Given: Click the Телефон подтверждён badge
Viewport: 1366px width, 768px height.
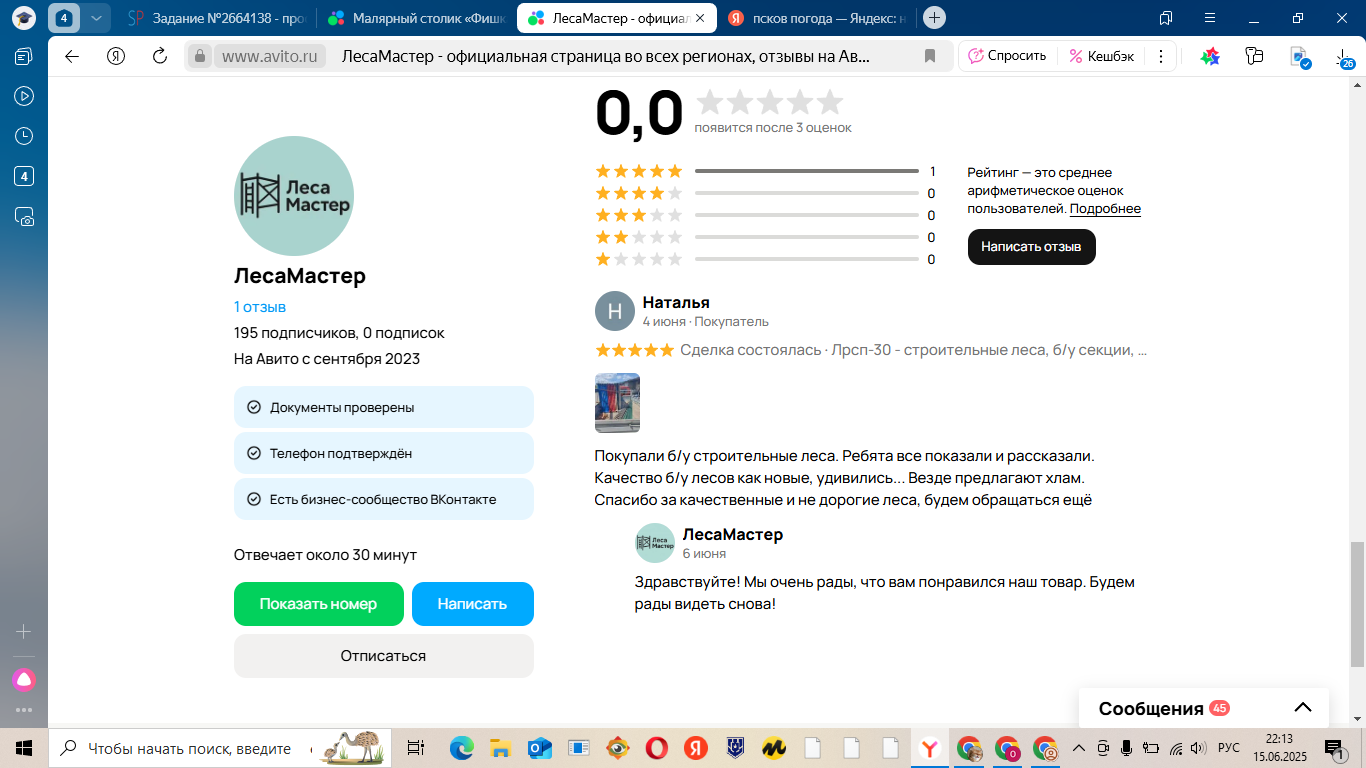Looking at the screenshot, I should click(383, 453).
